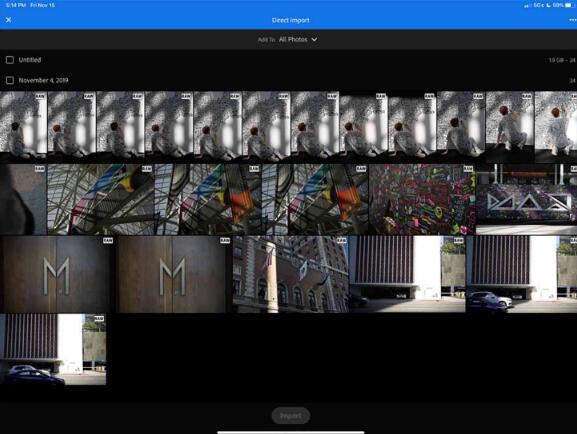The width and height of the screenshot is (577, 434).
Task: Expand the All Photos destination dropdown
Action: [x=298, y=39]
